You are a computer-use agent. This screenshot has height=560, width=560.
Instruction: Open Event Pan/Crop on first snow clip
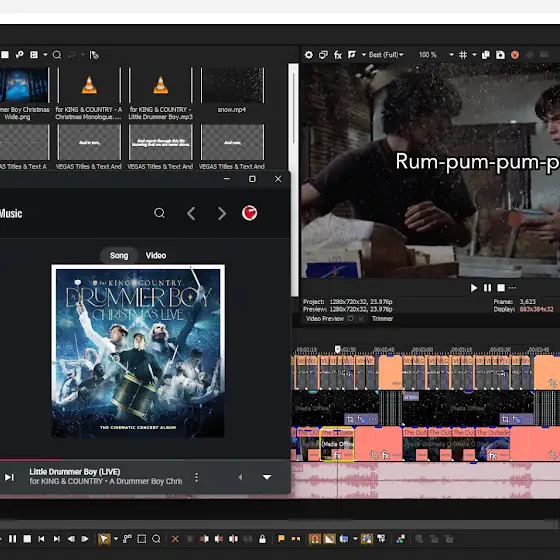tap(350, 419)
